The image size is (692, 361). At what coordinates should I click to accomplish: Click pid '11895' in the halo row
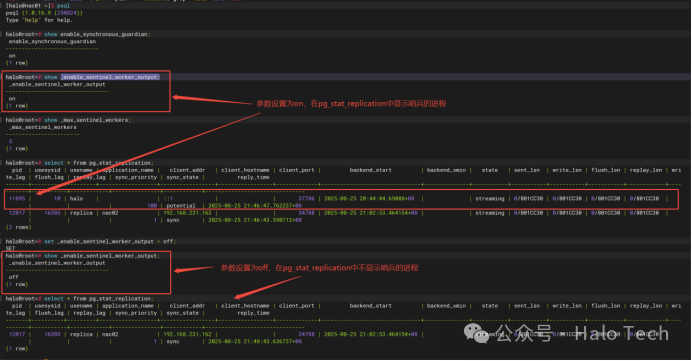17,199
